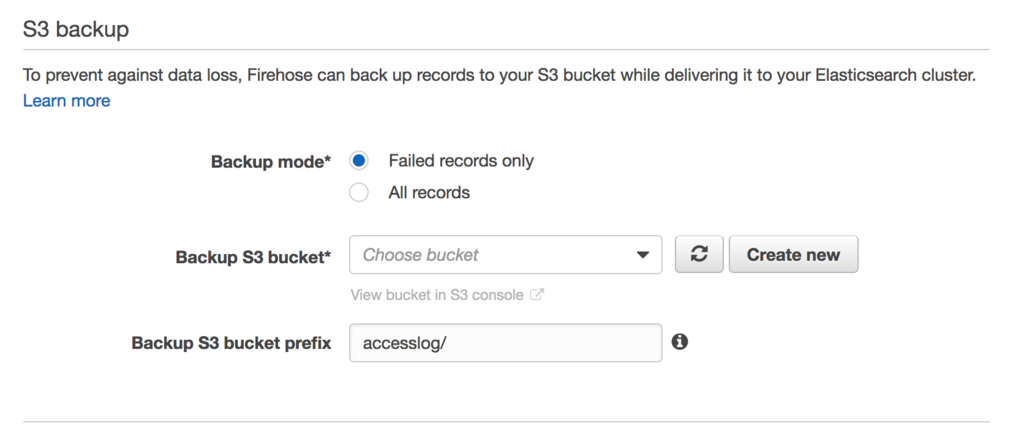The width and height of the screenshot is (1024, 442).
Task: Select Failed records only radio button
Action: click(359, 161)
